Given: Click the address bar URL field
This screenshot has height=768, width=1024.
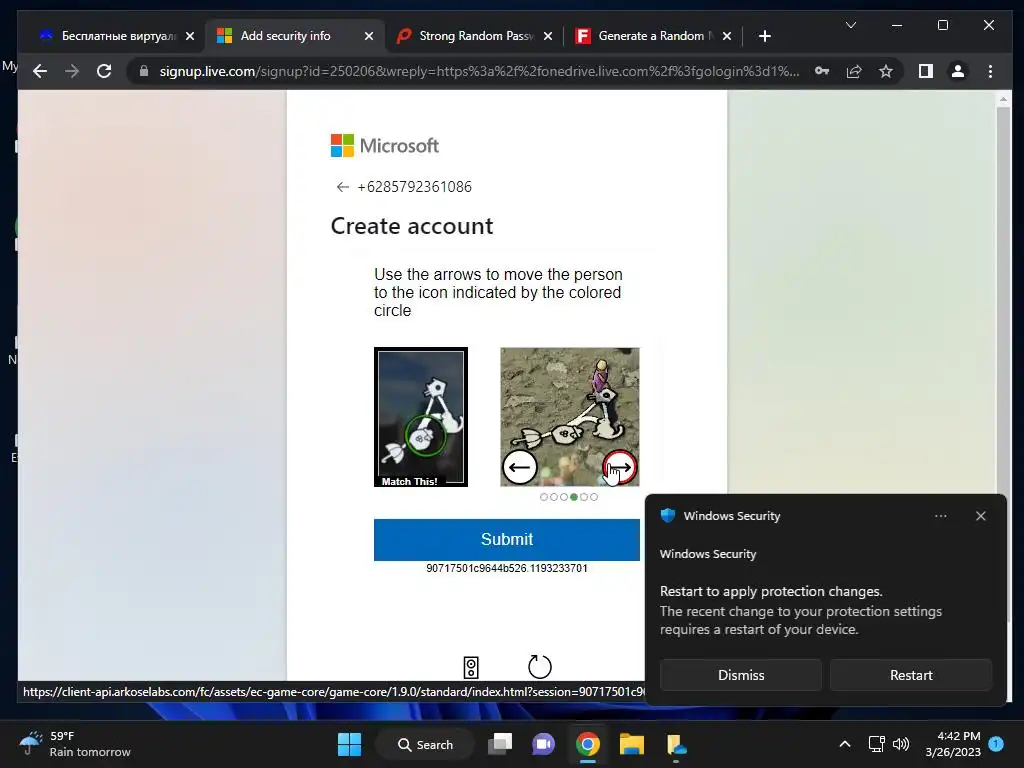Looking at the screenshot, I should [479, 71].
